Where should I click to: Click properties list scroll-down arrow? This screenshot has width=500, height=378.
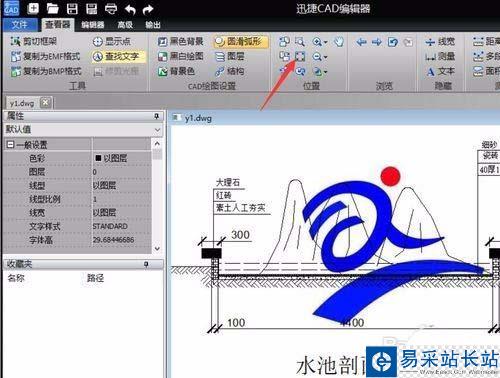(157, 249)
